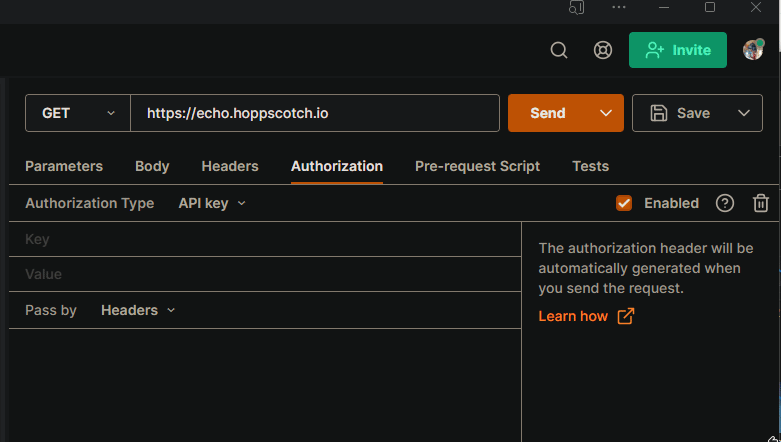
Task: Open the Tests tab
Action: [x=590, y=166]
